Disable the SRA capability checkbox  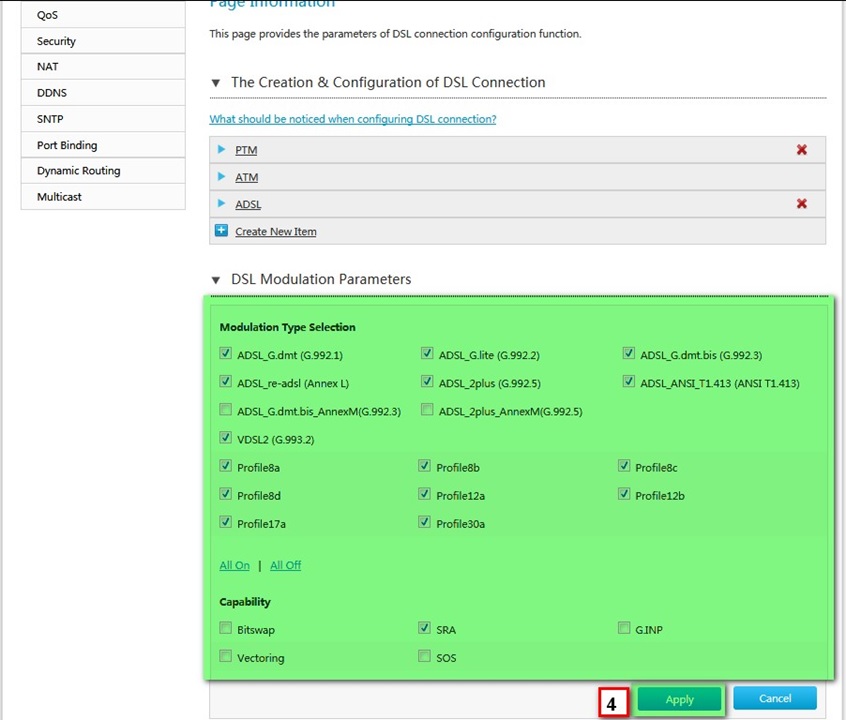[425, 628]
